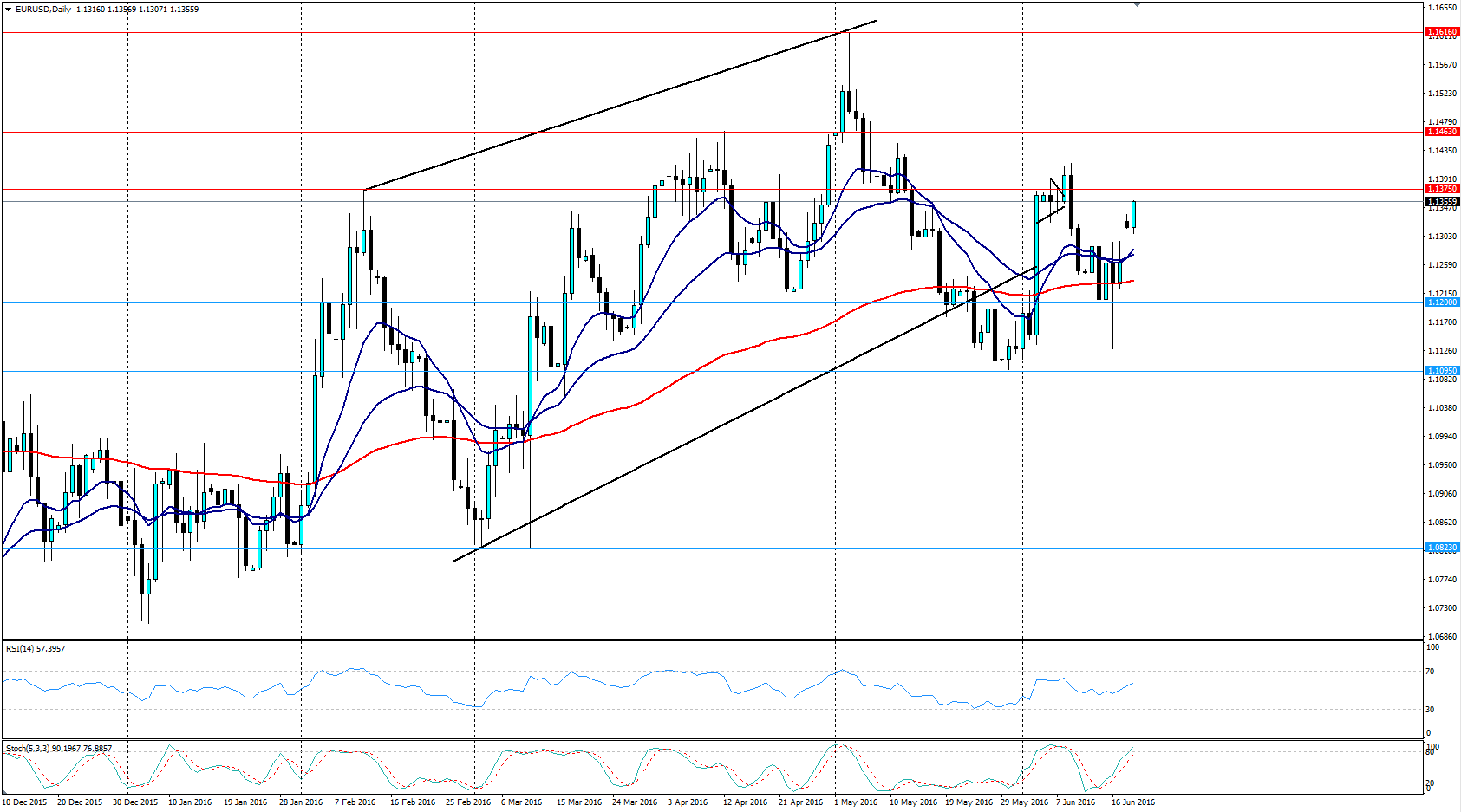This screenshot has width=1461, height=812.
Task: Click the 1.06860 value on price axis
Action: pyautogui.click(x=1442, y=637)
